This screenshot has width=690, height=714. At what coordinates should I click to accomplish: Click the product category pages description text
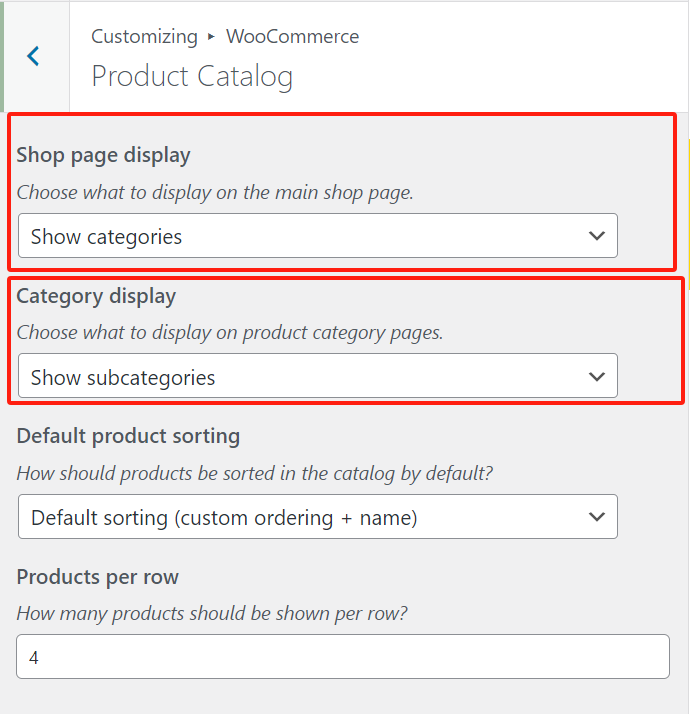230,333
